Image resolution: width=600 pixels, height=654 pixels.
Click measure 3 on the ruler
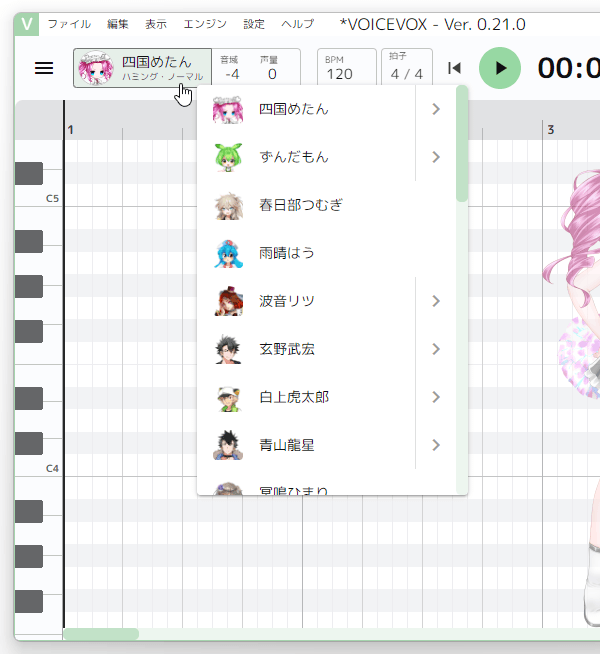(550, 130)
